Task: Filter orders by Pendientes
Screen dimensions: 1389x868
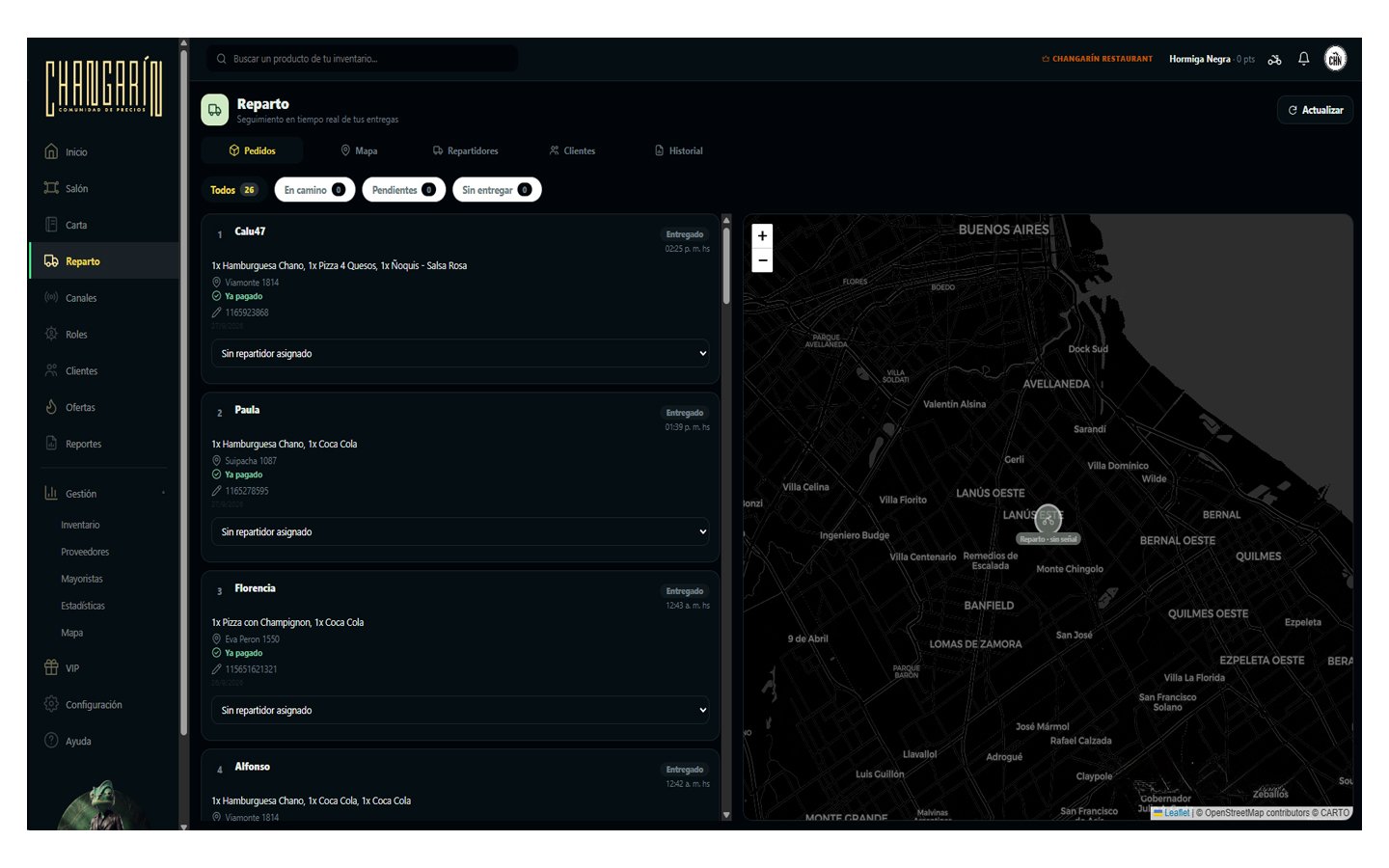Action: pos(403,190)
